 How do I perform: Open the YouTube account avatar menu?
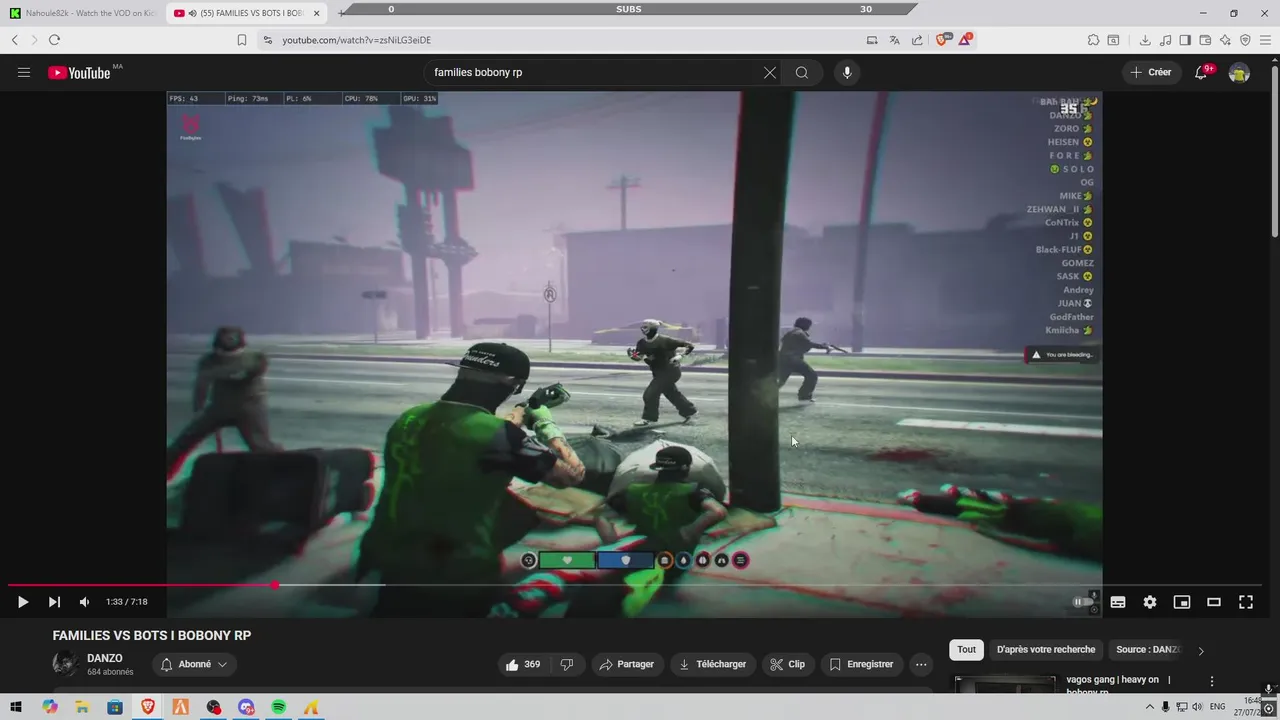coord(1239,72)
